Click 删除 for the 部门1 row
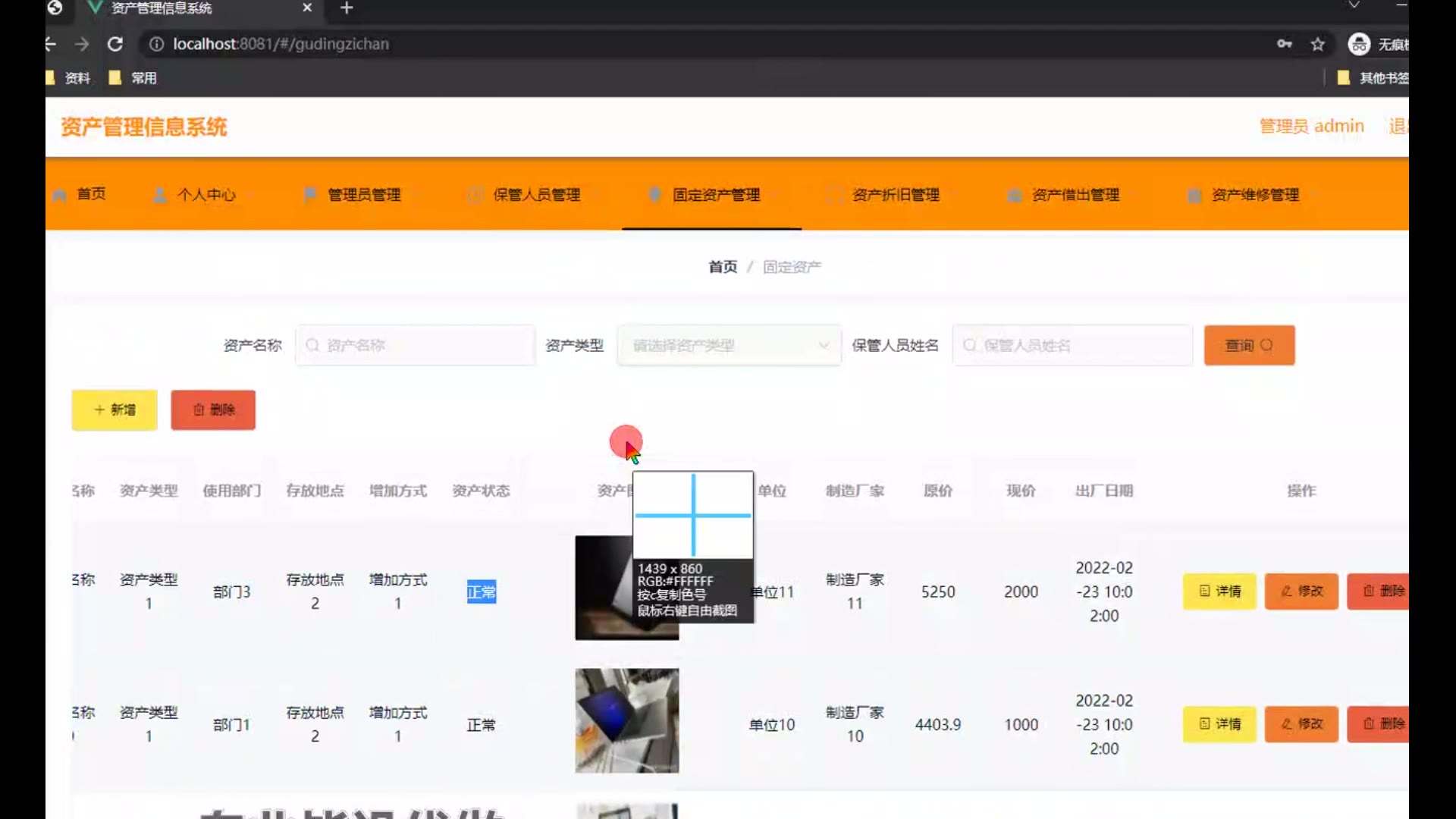The image size is (1456, 819). tap(1379, 724)
